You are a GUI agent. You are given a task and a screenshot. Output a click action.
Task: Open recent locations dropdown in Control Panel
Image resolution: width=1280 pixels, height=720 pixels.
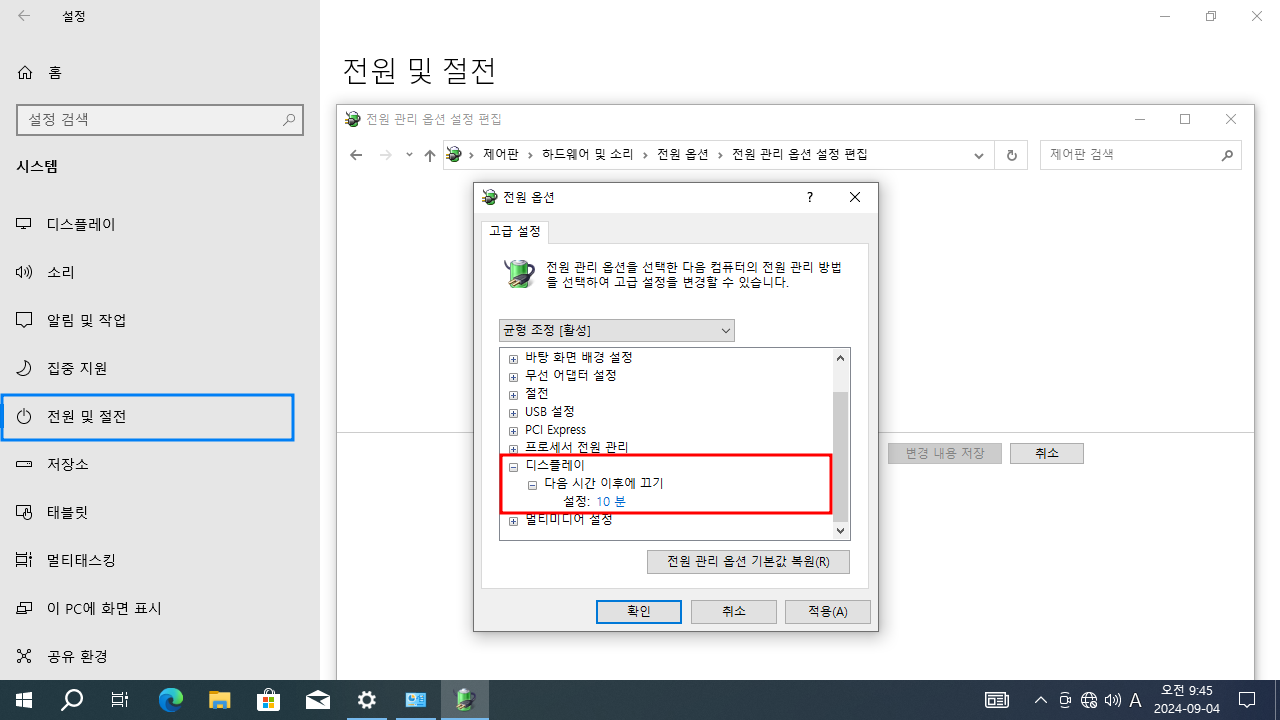(409, 155)
